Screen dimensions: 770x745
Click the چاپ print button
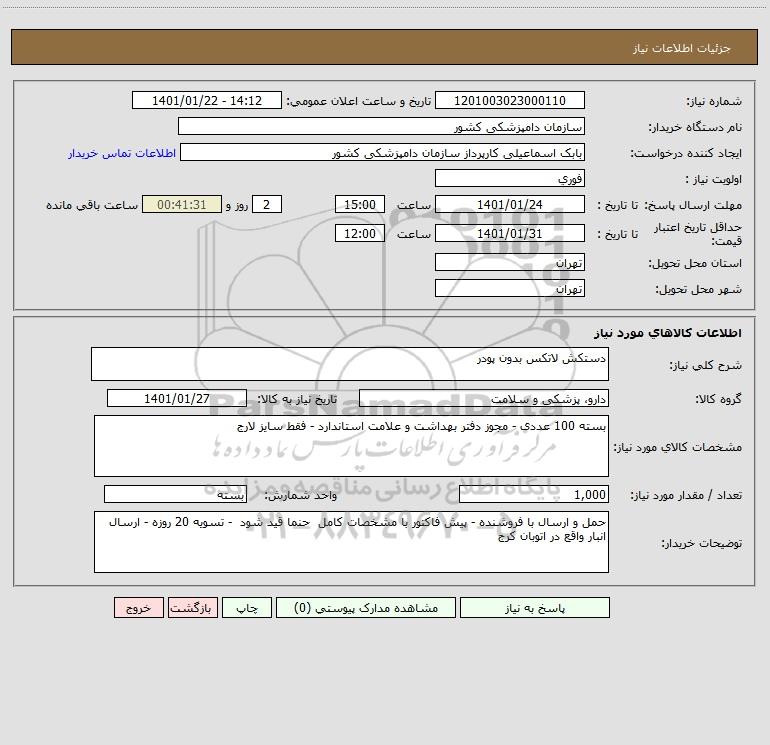[x=247, y=608]
